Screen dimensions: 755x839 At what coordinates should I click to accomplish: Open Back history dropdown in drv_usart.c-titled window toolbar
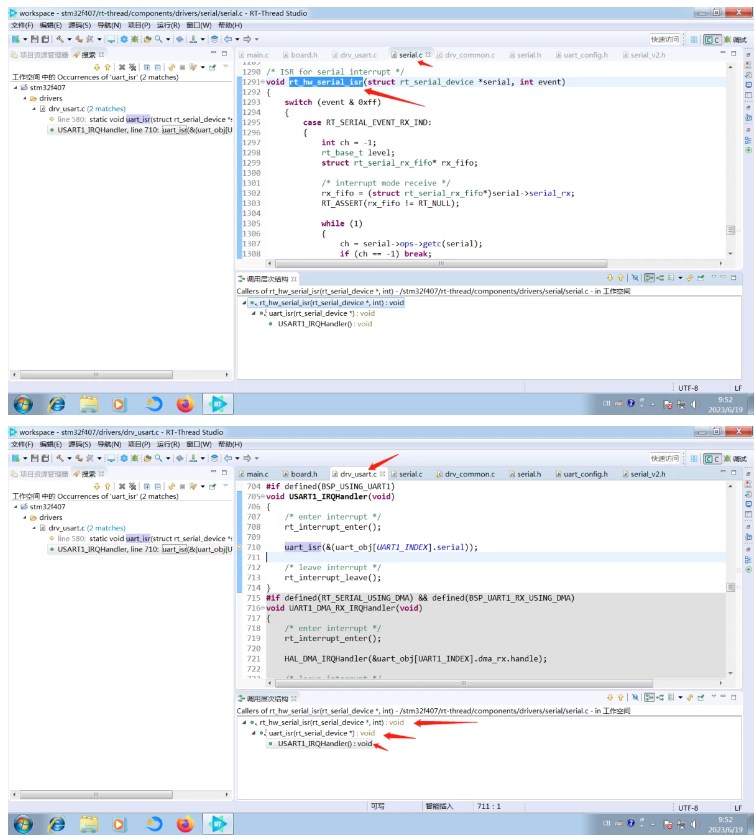click(x=237, y=459)
